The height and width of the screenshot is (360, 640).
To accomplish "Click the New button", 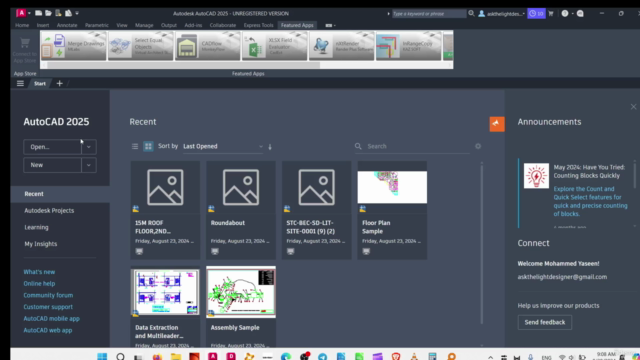I will pyautogui.click(x=52, y=165).
